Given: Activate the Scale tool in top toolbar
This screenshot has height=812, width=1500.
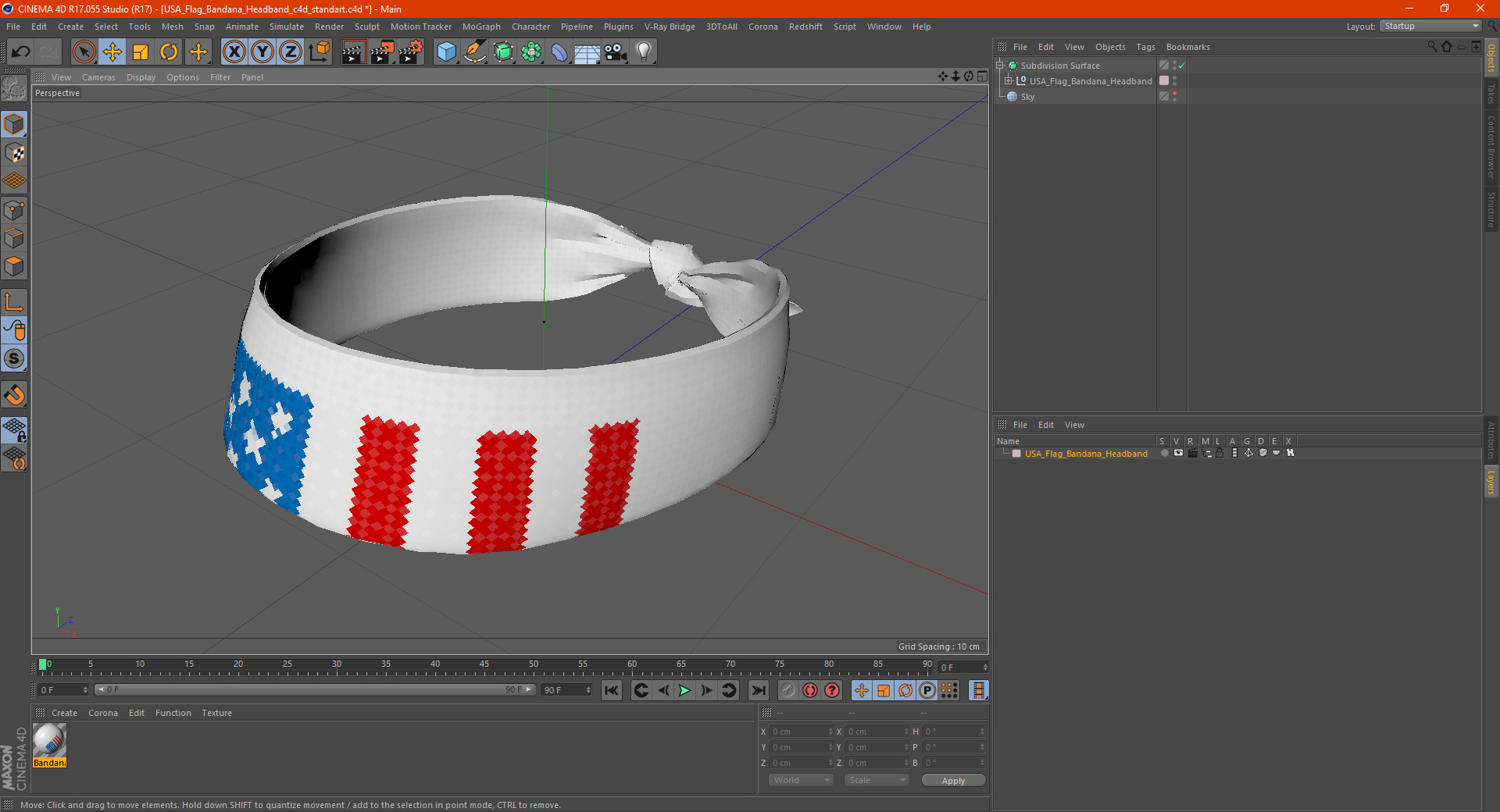Looking at the screenshot, I should click(x=141, y=52).
